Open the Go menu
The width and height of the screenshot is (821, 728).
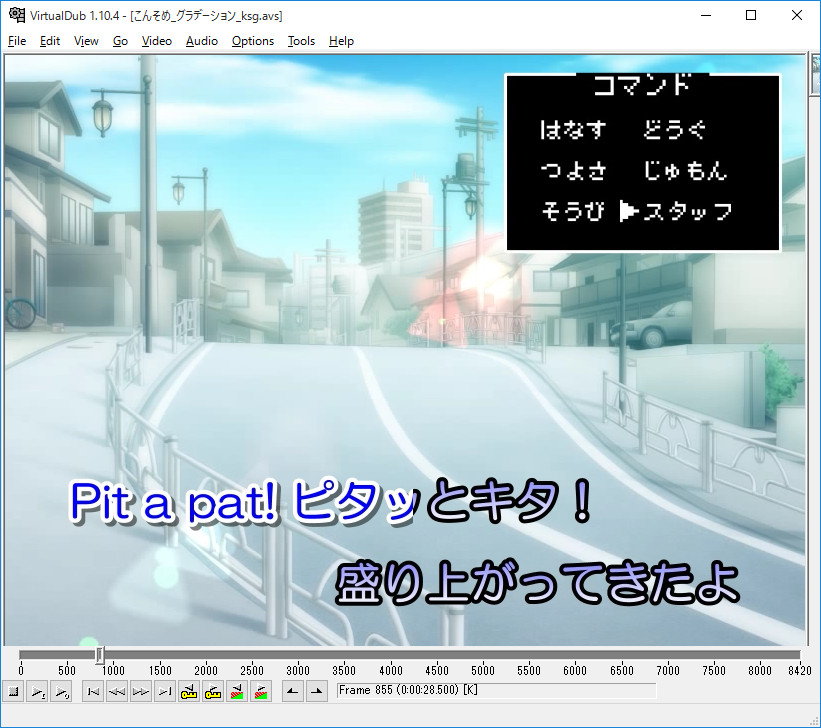point(120,41)
